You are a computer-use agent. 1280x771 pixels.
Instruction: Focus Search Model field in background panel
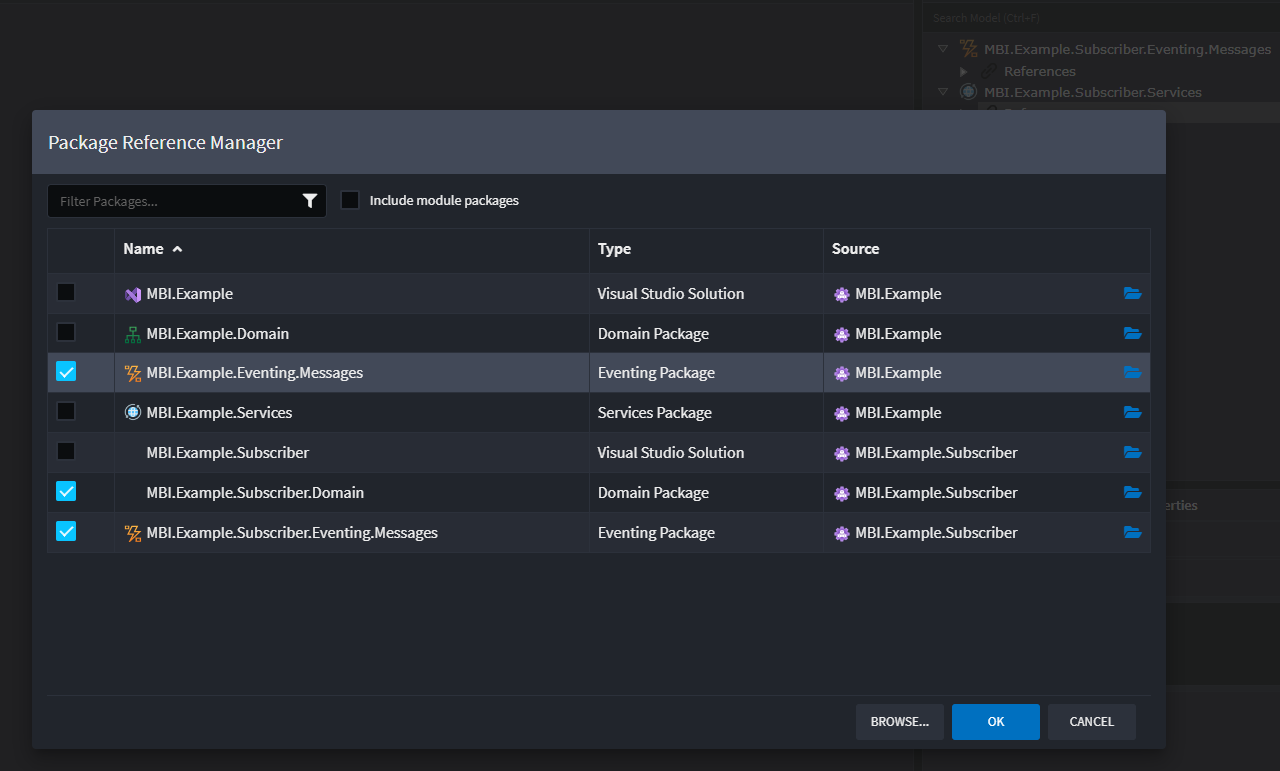(x=1100, y=18)
